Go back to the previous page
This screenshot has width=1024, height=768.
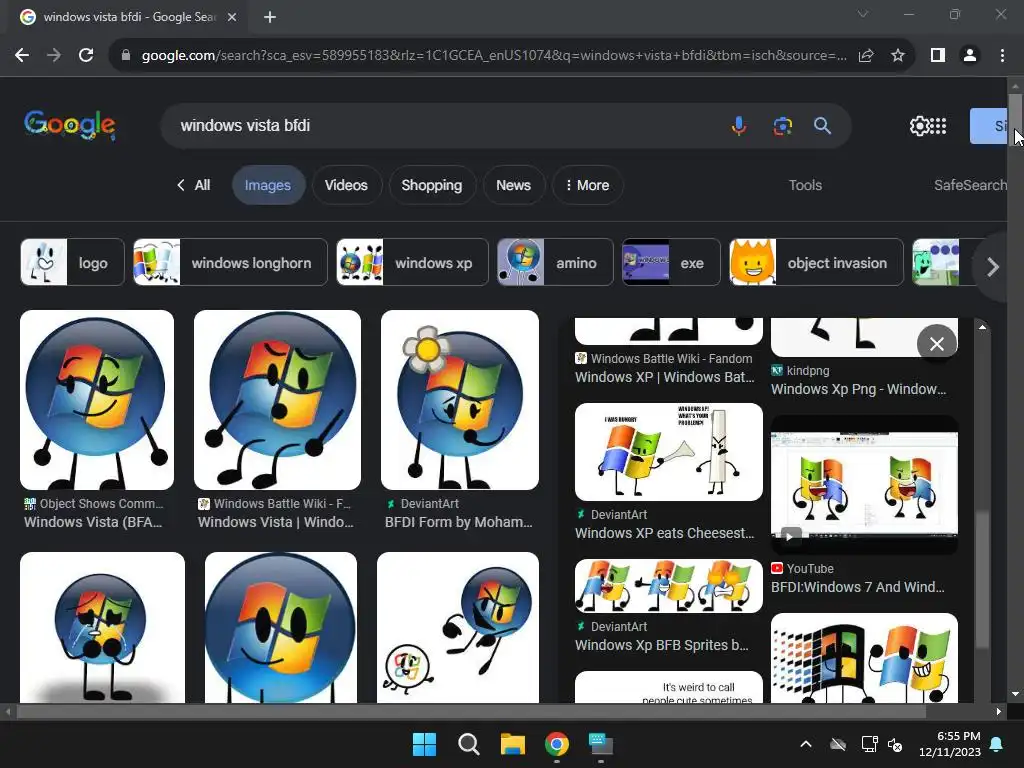point(22,56)
